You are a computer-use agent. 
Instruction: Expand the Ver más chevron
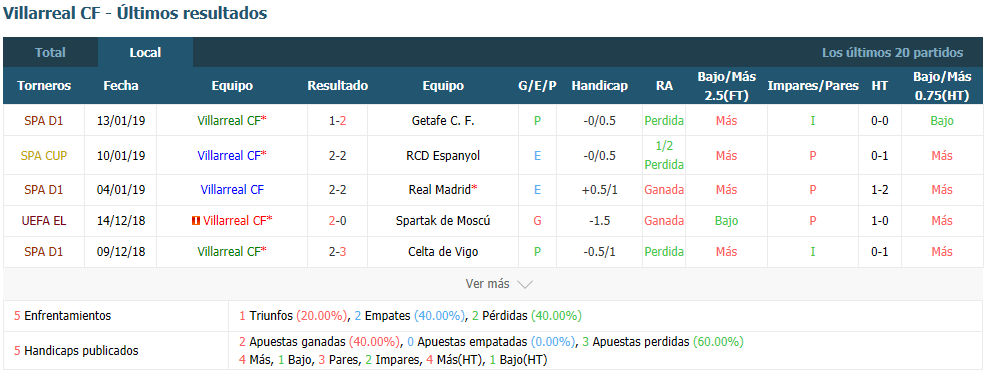(x=524, y=284)
